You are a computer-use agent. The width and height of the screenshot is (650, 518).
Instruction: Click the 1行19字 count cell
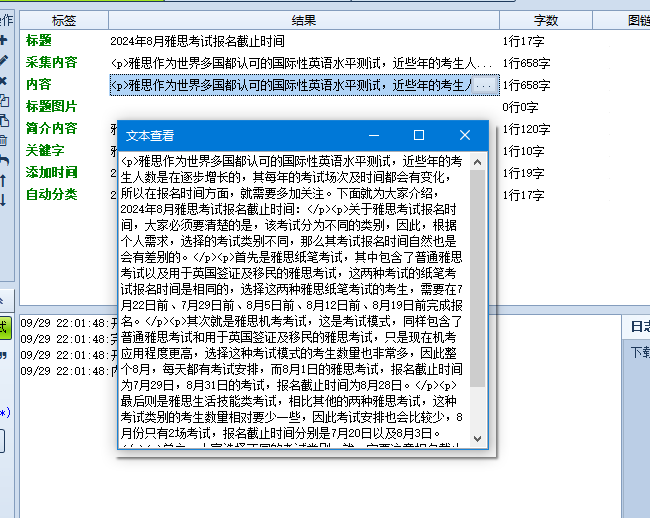(x=523, y=173)
